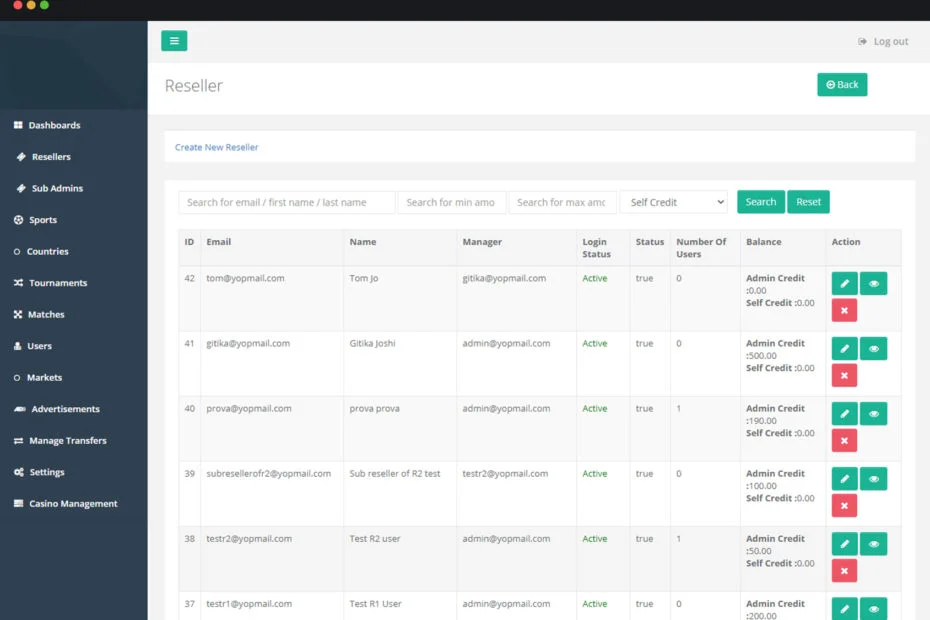The height and width of the screenshot is (620, 930).
Task: Click the green Back button
Action: tap(842, 84)
